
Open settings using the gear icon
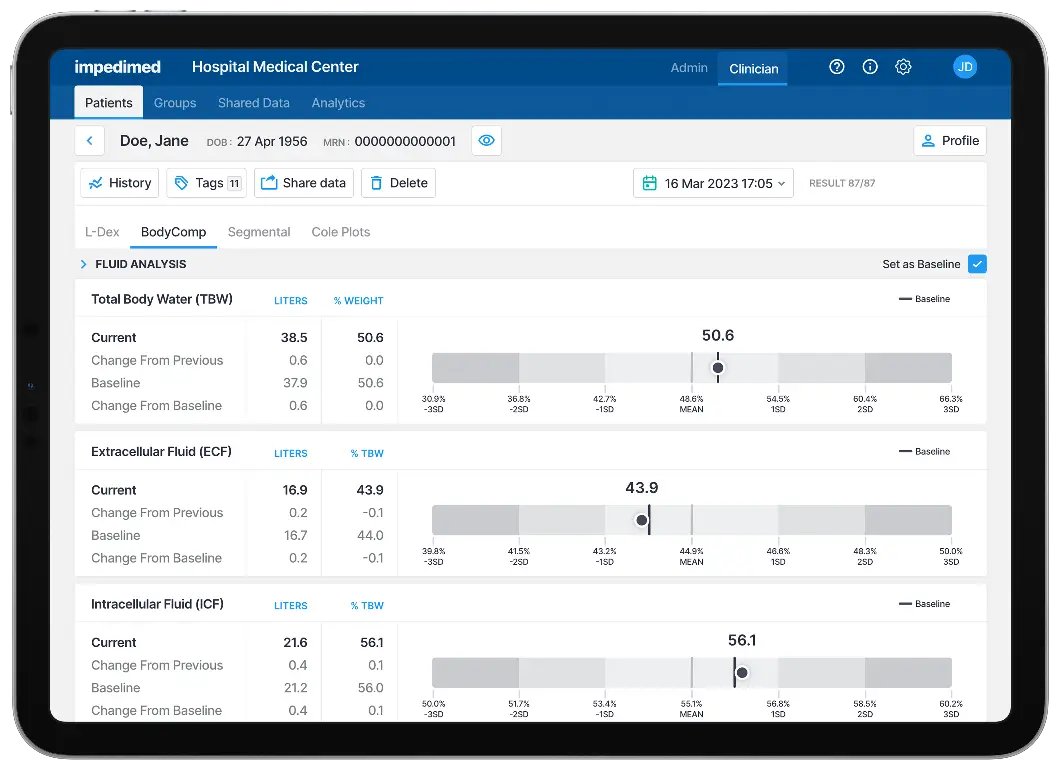point(903,67)
